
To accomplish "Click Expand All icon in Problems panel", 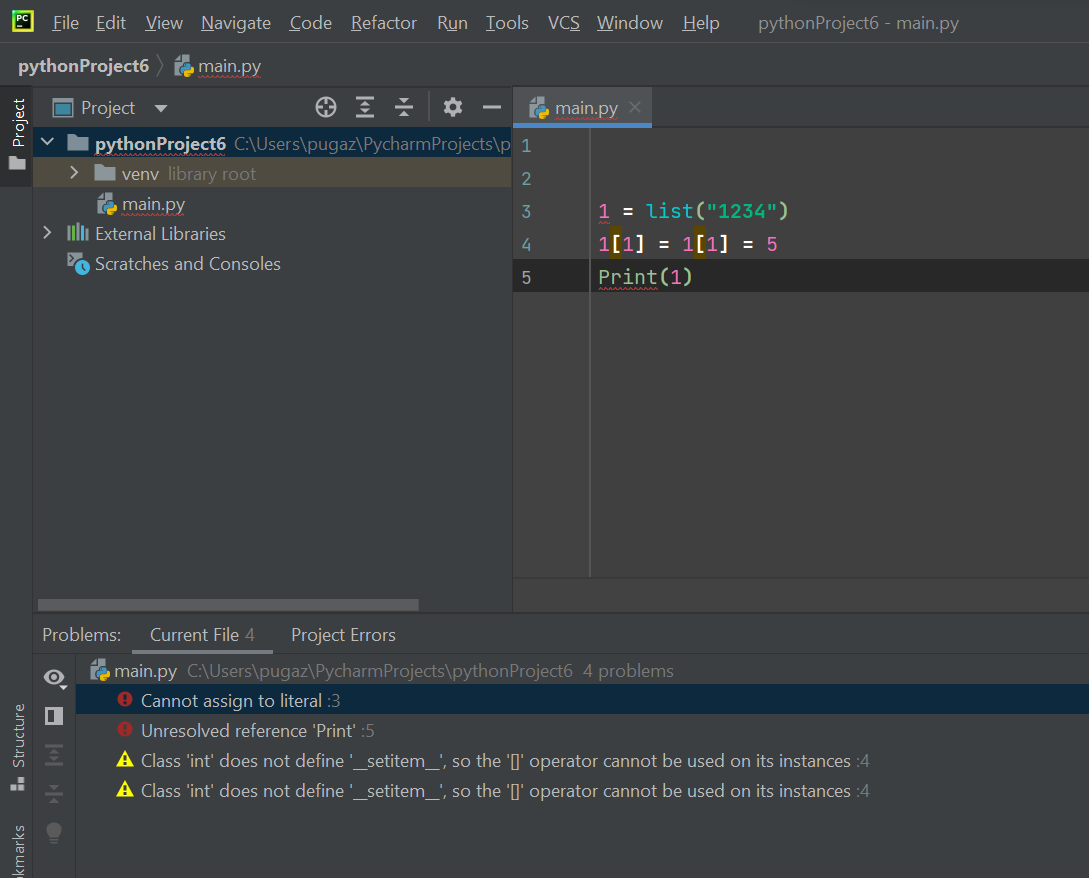I will coord(53,755).
